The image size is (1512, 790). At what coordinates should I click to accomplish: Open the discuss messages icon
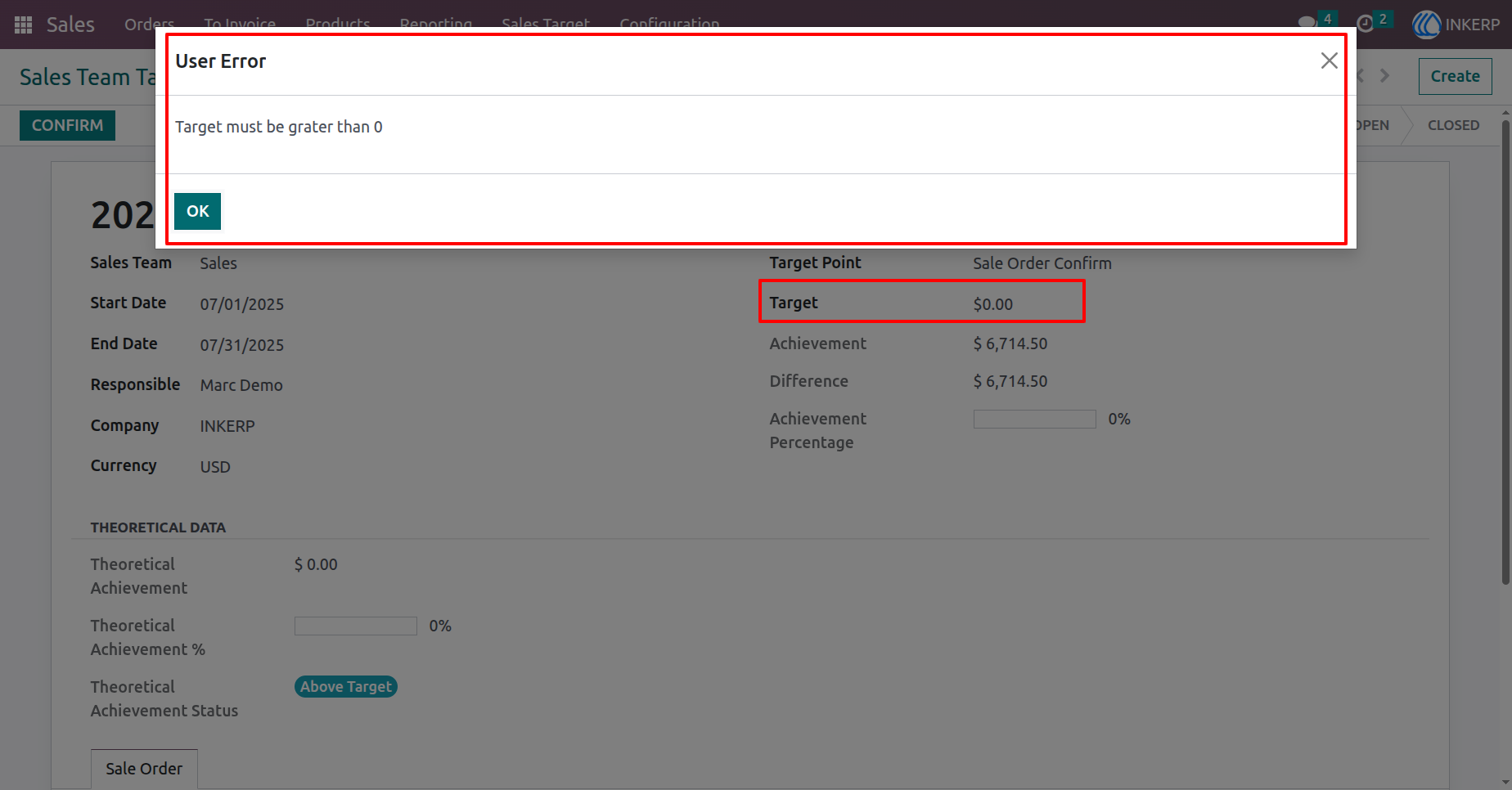point(1307,23)
